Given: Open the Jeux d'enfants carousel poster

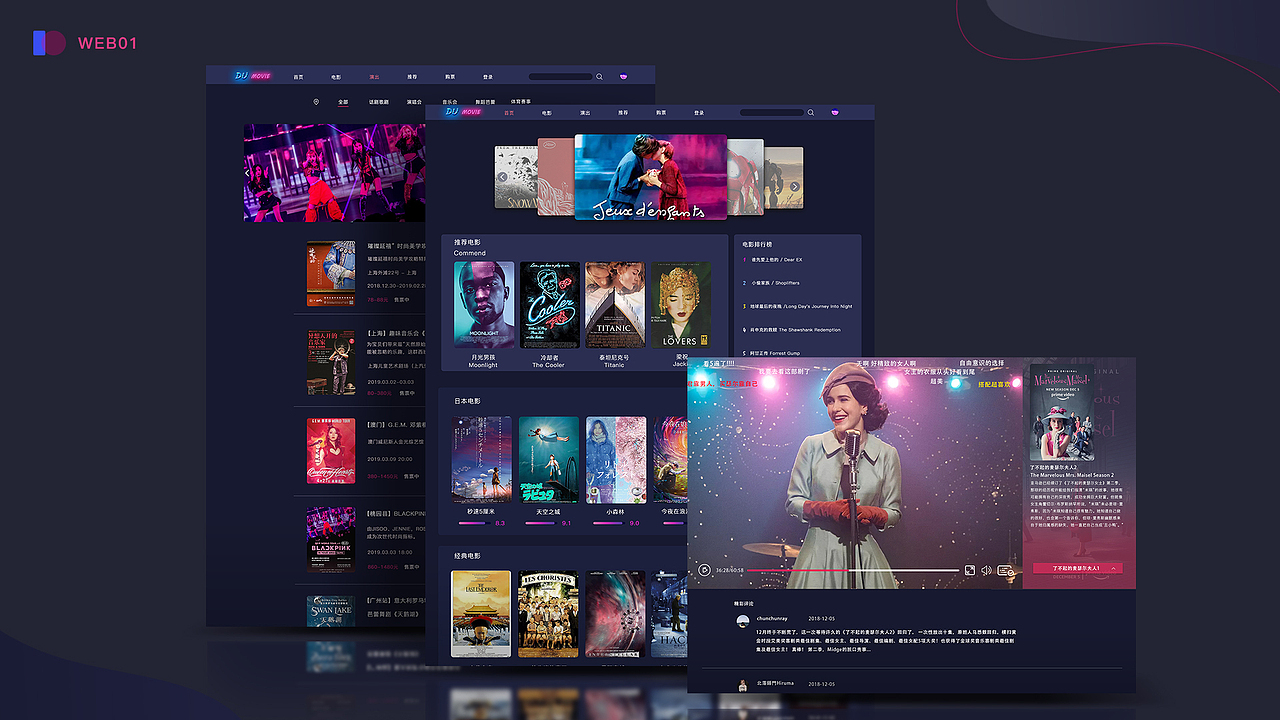Looking at the screenshot, I should tap(650, 177).
